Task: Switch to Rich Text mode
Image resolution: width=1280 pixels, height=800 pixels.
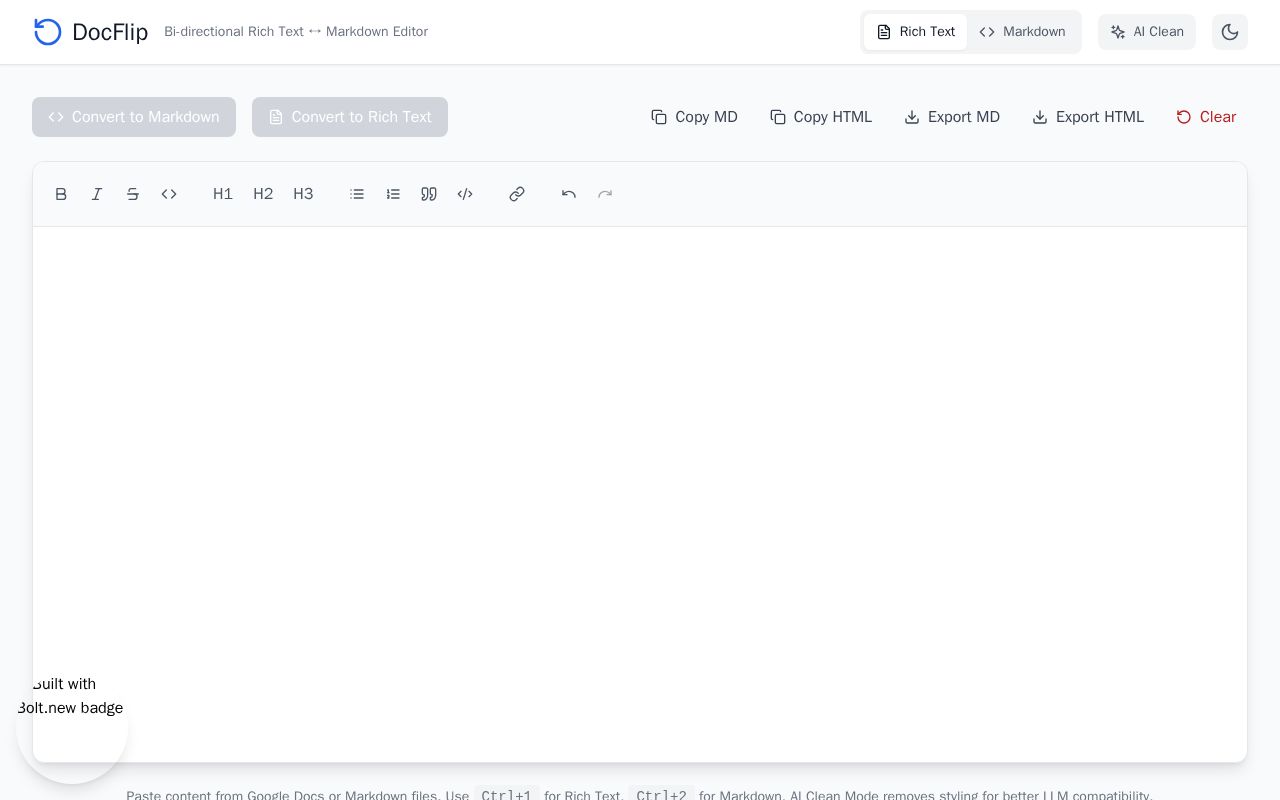Action: tap(915, 32)
